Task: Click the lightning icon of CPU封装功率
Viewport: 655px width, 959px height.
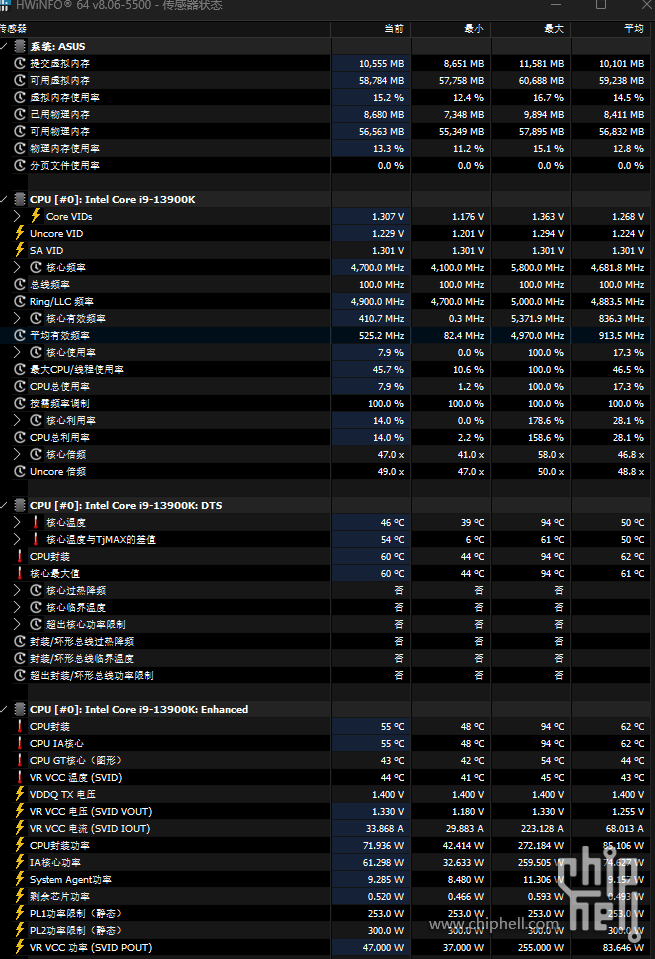Action: pos(20,845)
